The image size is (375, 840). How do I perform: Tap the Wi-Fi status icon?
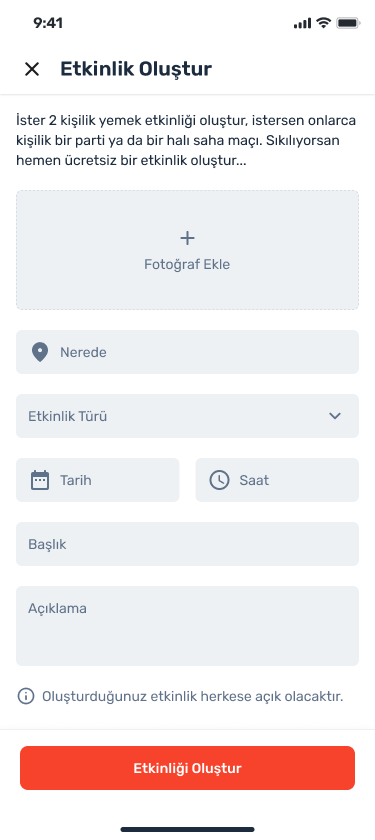323,23
